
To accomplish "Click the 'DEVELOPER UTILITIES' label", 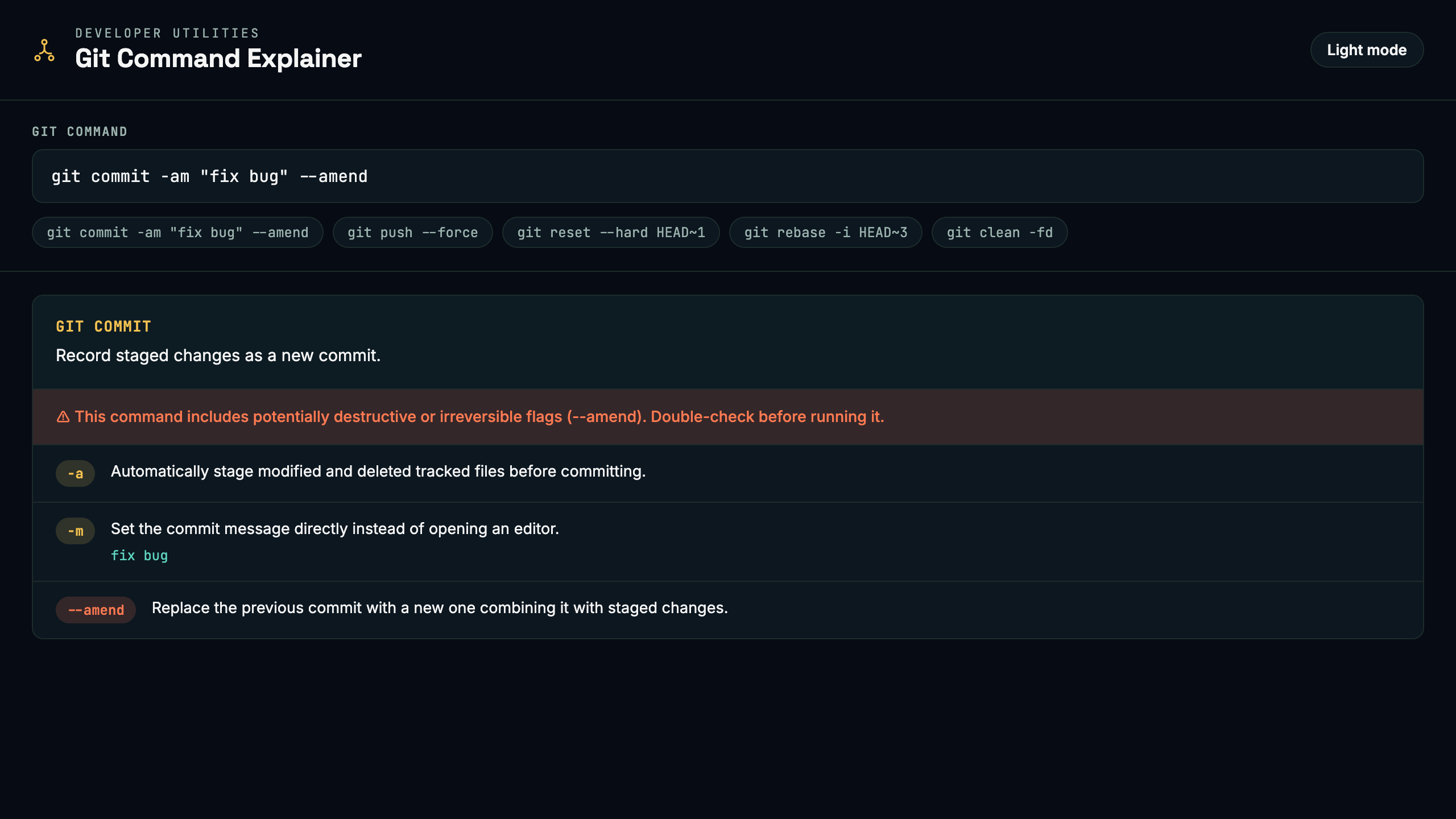I will pos(167,34).
